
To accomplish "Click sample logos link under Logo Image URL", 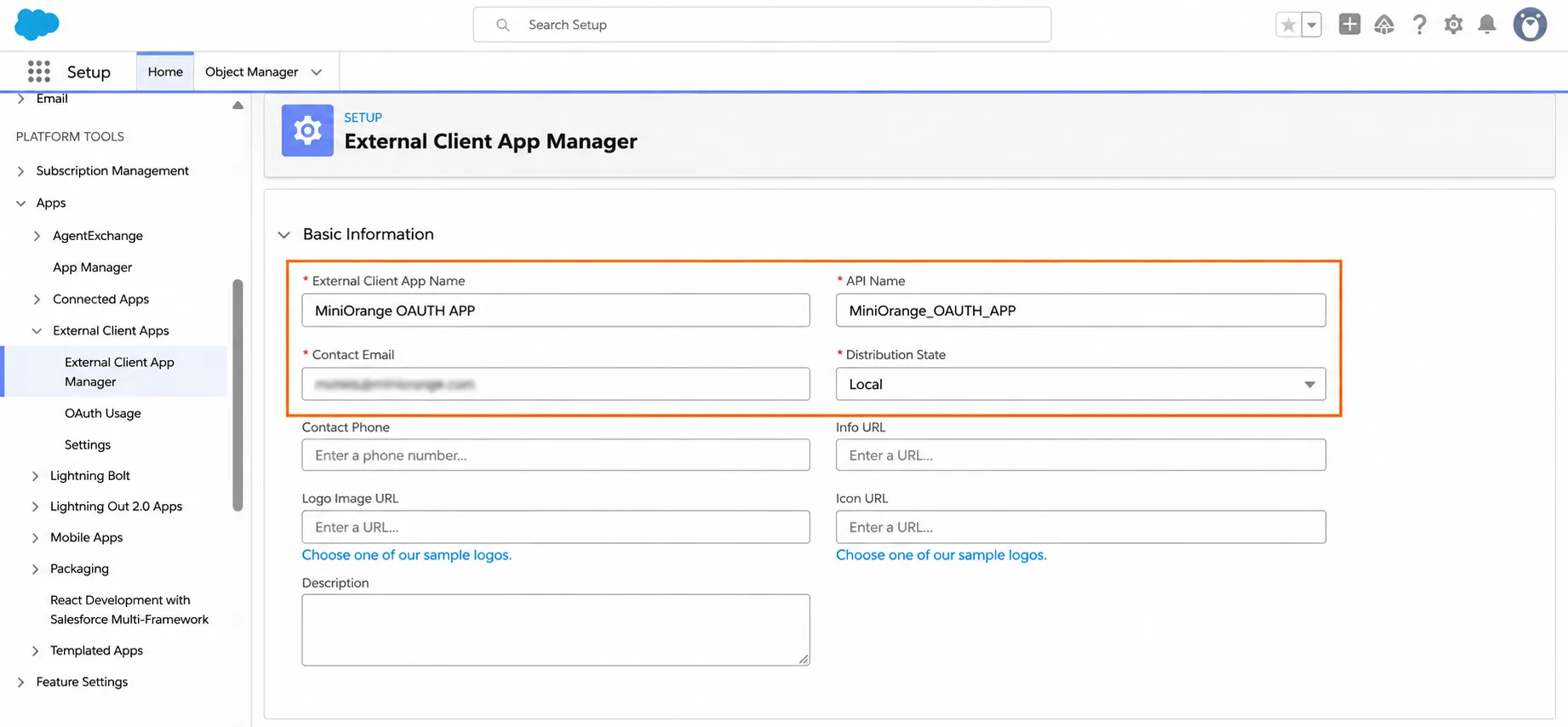I will [x=407, y=555].
